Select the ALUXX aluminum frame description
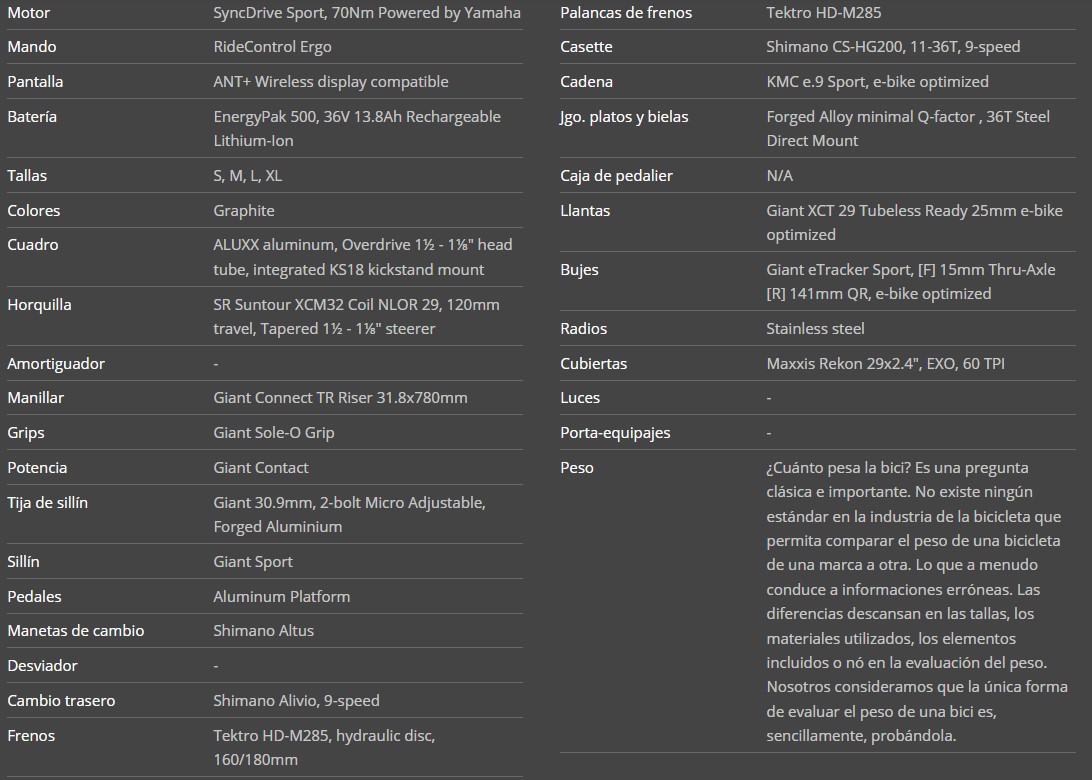The height and width of the screenshot is (780, 1092). pyautogui.click(x=362, y=257)
